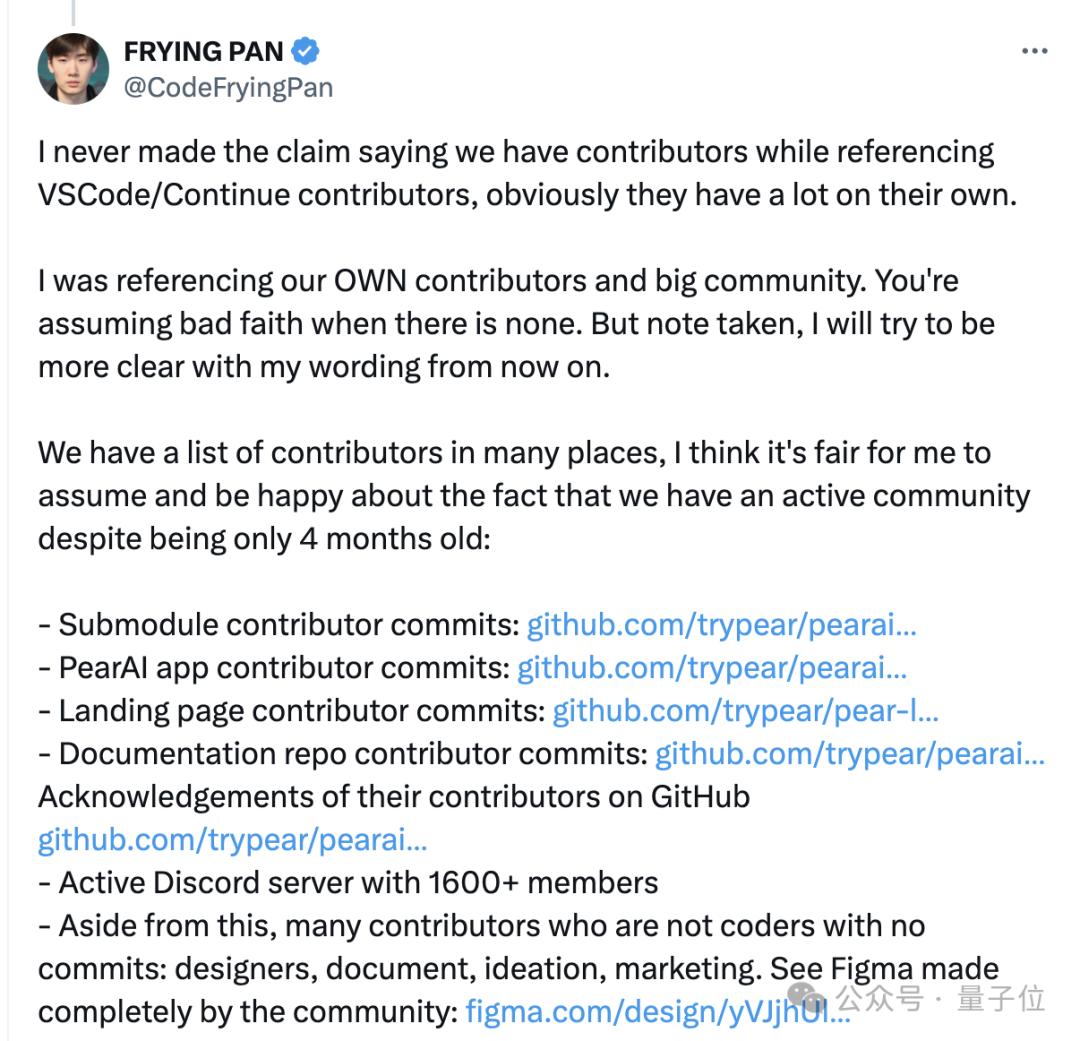Click the '量子位' watermark text
1080x1041 pixels.
click(x=1001, y=997)
